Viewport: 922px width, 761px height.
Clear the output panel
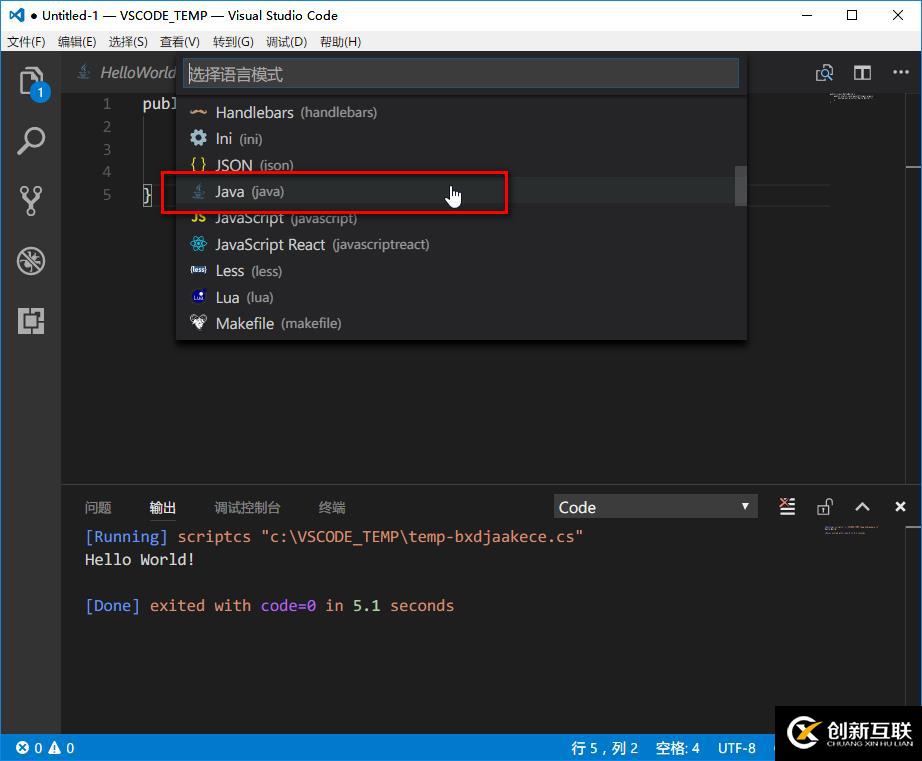787,506
